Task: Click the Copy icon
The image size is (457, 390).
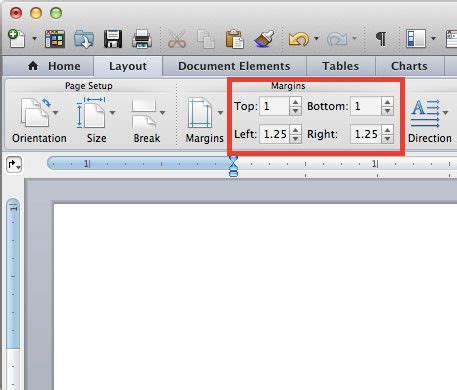Action: [x=206, y=39]
